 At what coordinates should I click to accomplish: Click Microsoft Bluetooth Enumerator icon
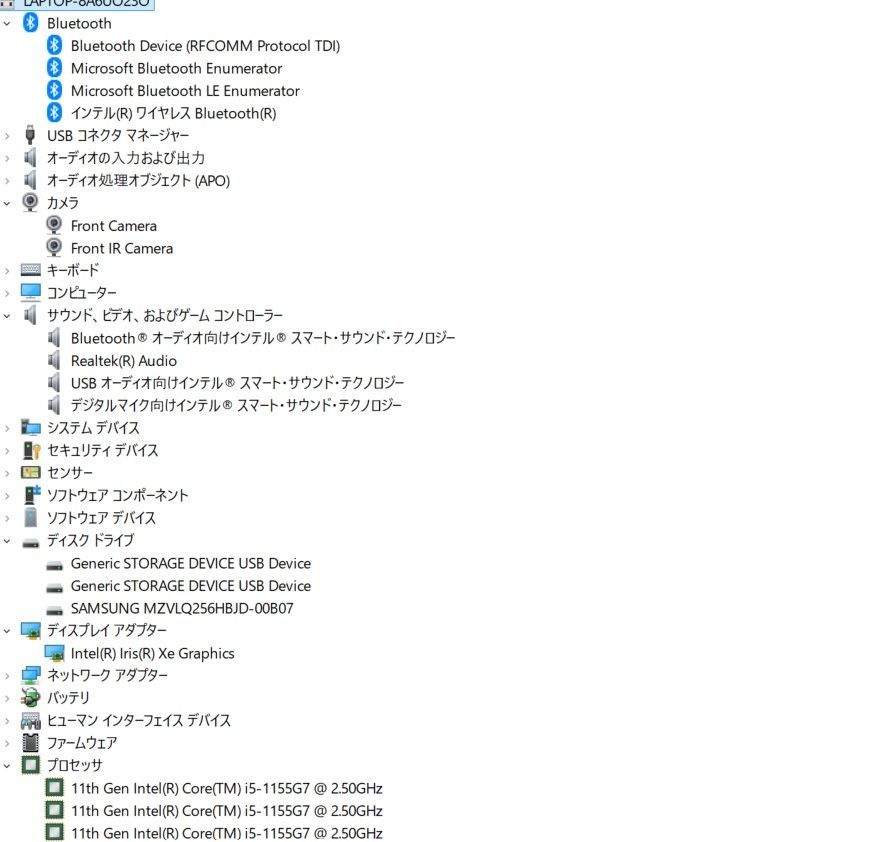(55, 67)
